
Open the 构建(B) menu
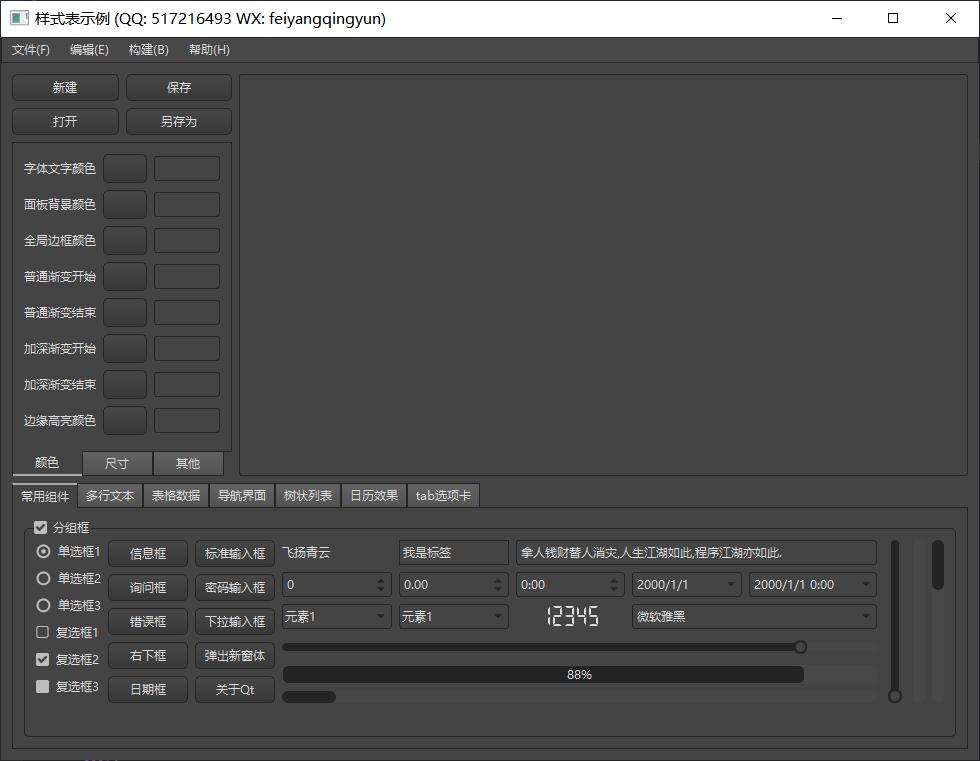pyautogui.click(x=148, y=50)
